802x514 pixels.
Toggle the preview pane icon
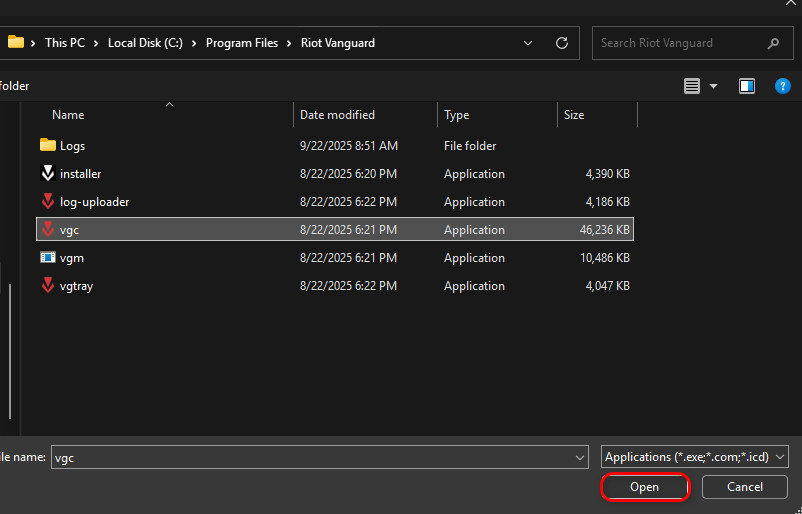coord(746,86)
